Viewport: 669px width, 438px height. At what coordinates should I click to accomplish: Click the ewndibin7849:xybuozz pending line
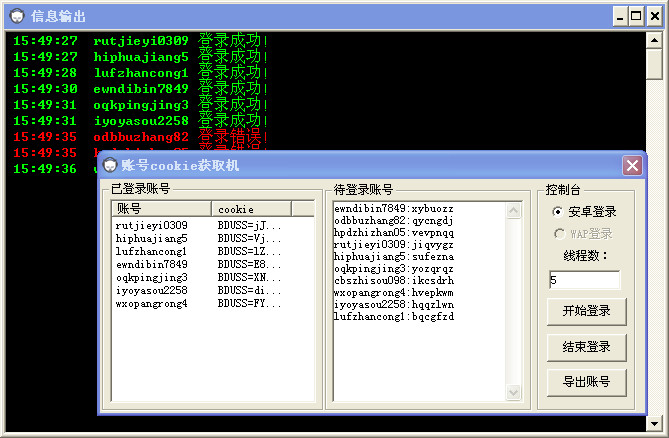394,209
